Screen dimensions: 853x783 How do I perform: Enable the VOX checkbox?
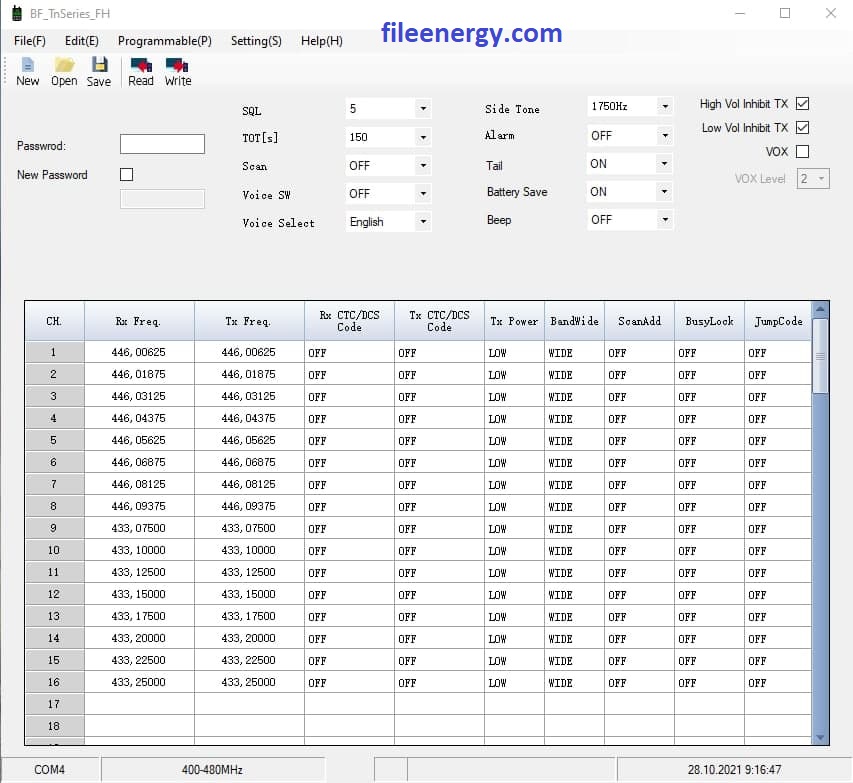click(x=802, y=151)
